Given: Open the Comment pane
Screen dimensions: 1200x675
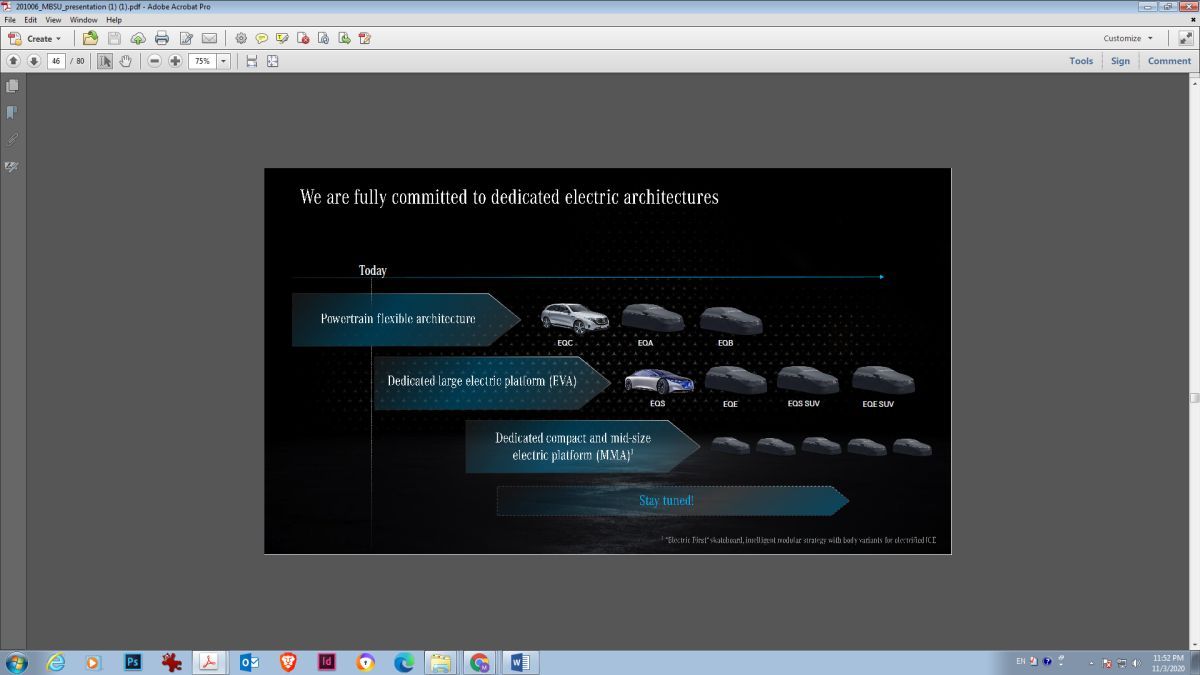Looking at the screenshot, I should tap(1169, 61).
